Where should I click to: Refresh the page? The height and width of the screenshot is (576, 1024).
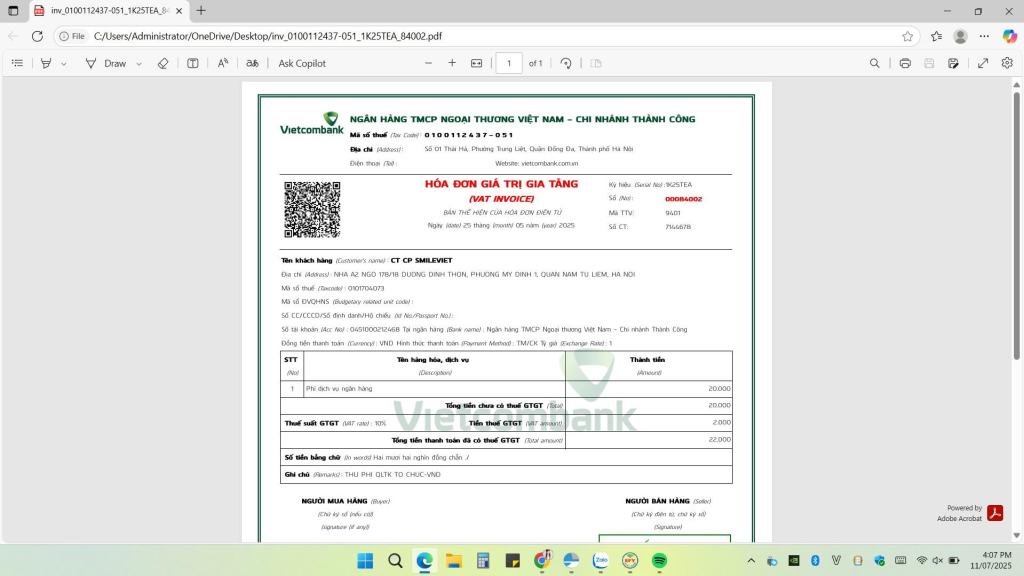pyautogui.click(x=37, y=36)
